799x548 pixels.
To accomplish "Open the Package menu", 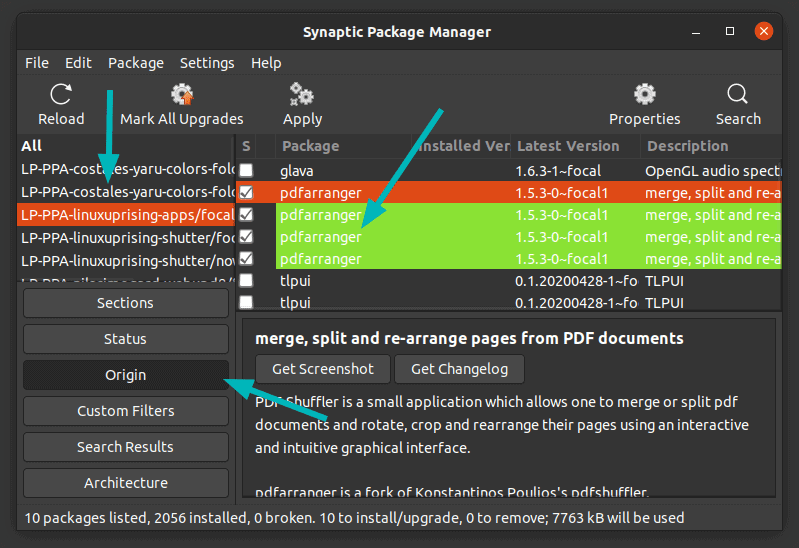I will click(x=136, y=63).
